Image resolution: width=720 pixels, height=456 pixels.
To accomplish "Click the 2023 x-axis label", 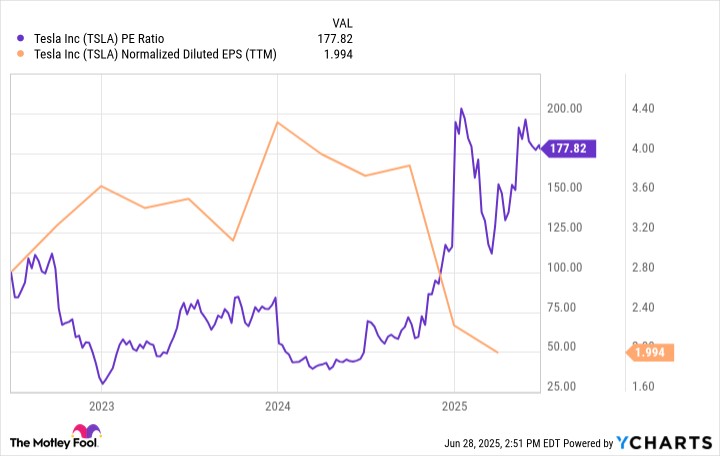I will click(101, 406).
